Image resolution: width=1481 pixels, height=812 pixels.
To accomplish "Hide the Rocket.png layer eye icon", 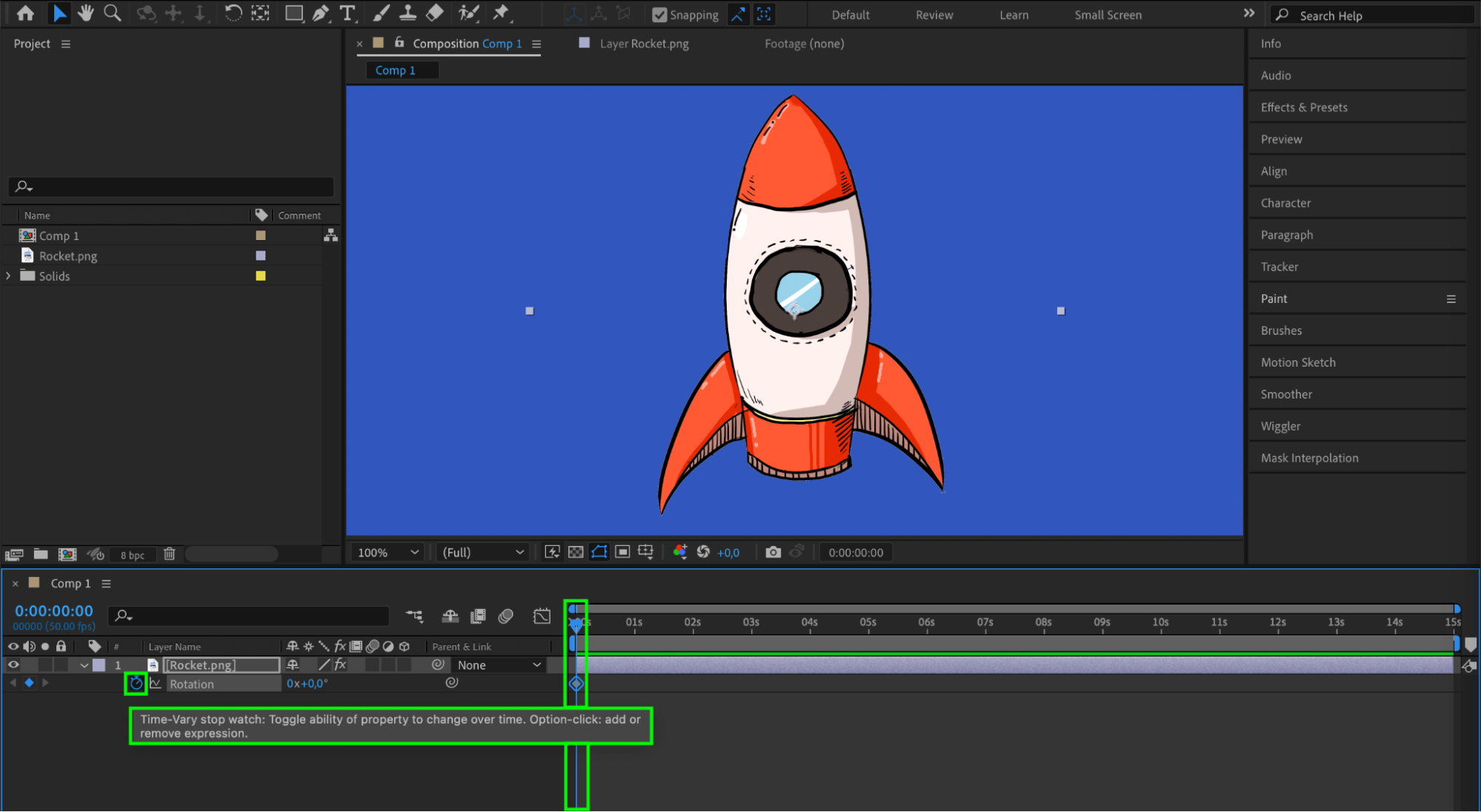I will click(13, 665).
